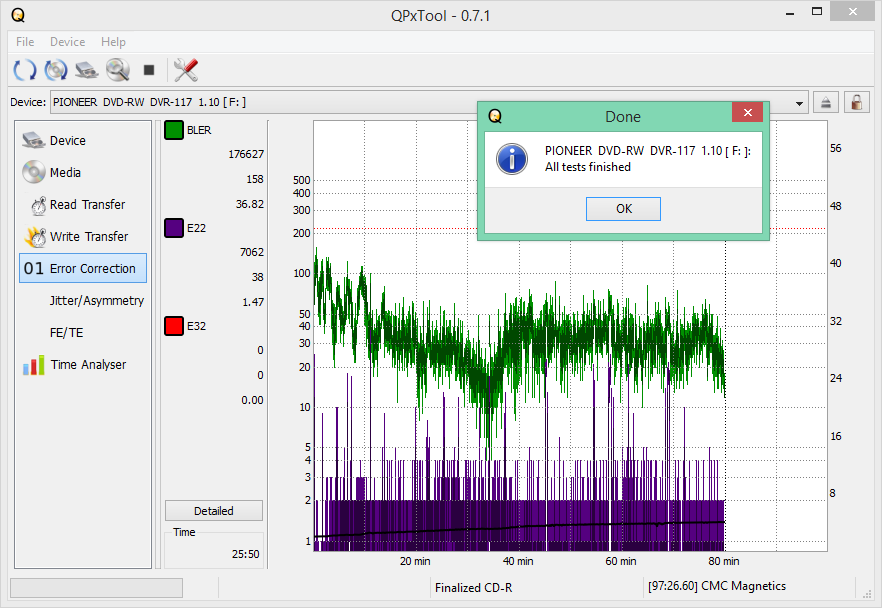This screenshot has height=608, width=882.
Task: Click the QPxTool logo in title bar
Action: pyautogui.click(x=18, y=15)
